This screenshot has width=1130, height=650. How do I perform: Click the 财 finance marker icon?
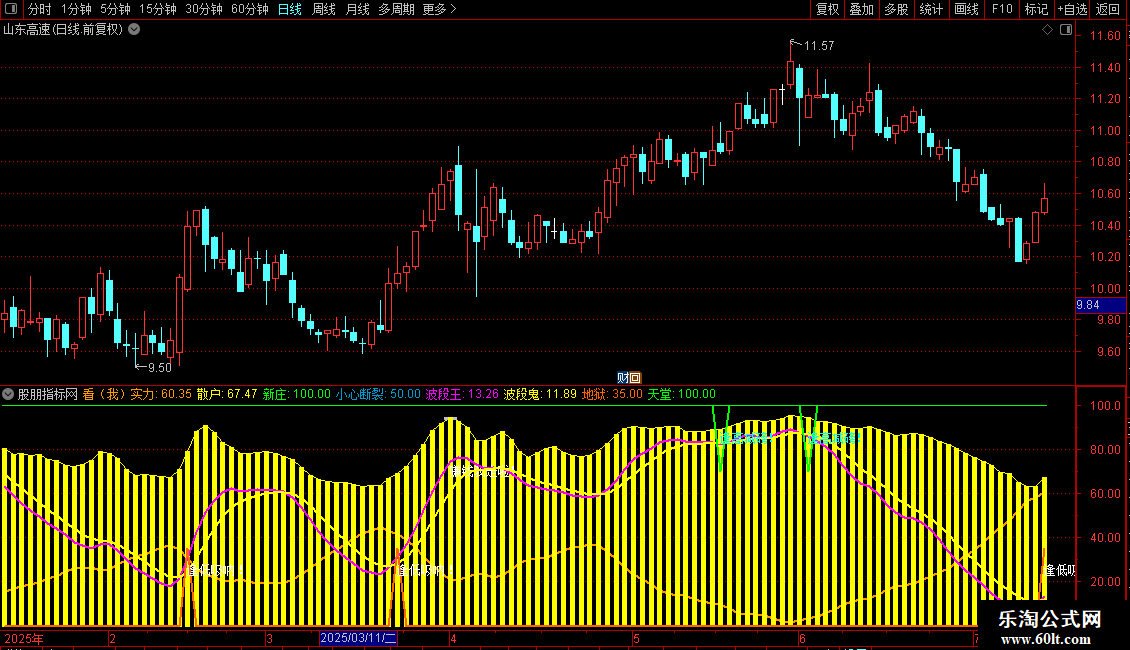623,378
